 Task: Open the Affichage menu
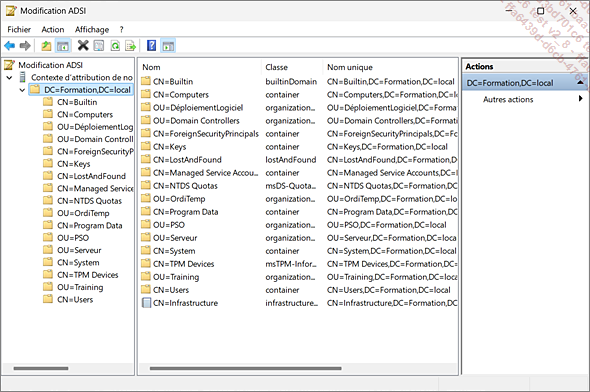click(x=92, y=29)
